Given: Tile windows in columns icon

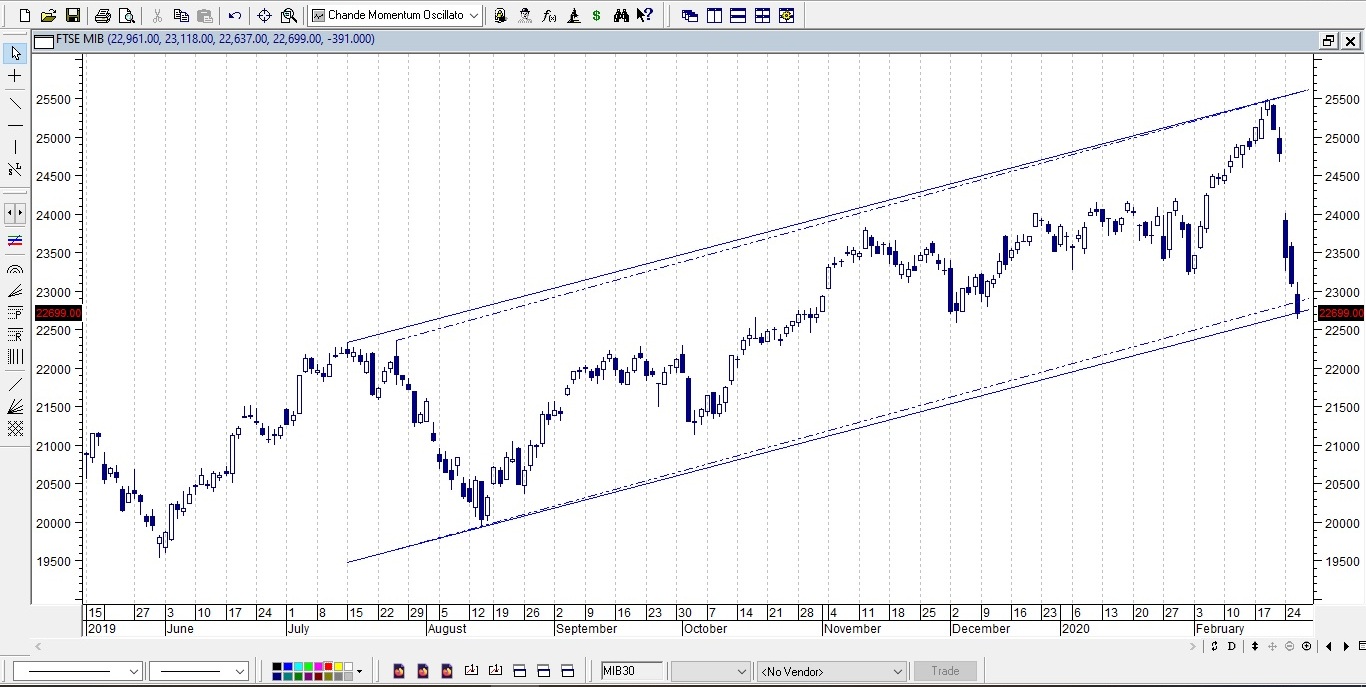Looking at the screenshot, I should 714,15.
